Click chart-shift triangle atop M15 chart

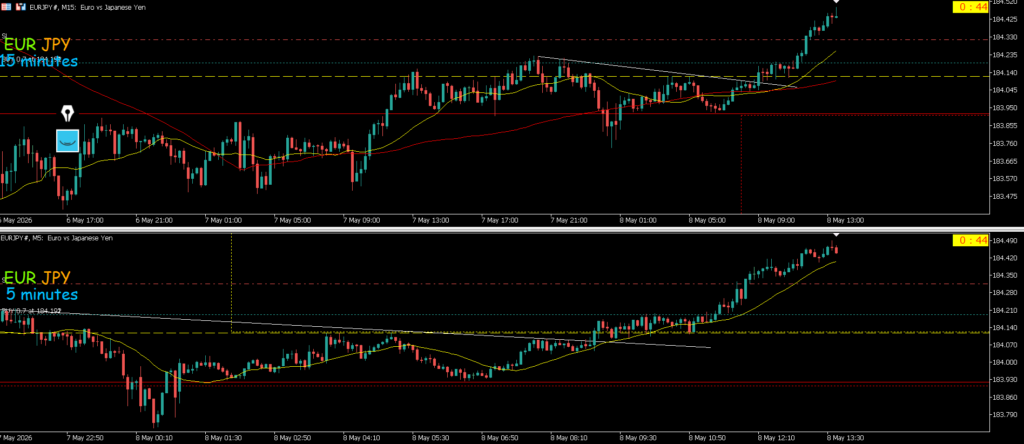[x=837, y=2]
